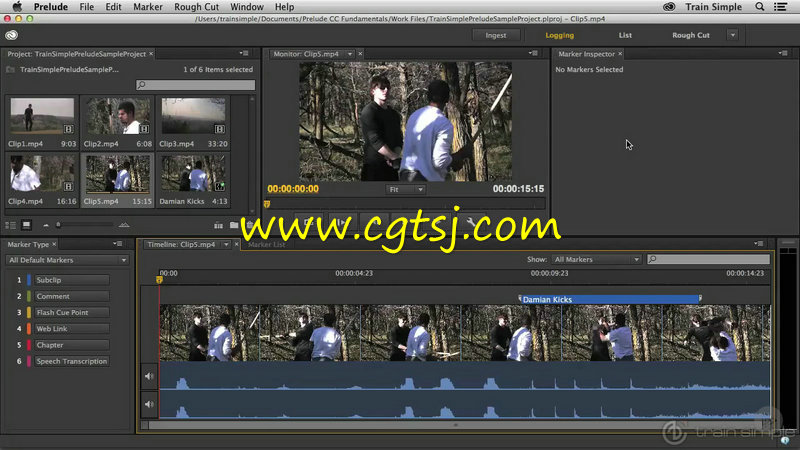Viewport: 800px width, 450px height.
Task: Open the Fit zoom level dropdown
Action: click(406, 189)
